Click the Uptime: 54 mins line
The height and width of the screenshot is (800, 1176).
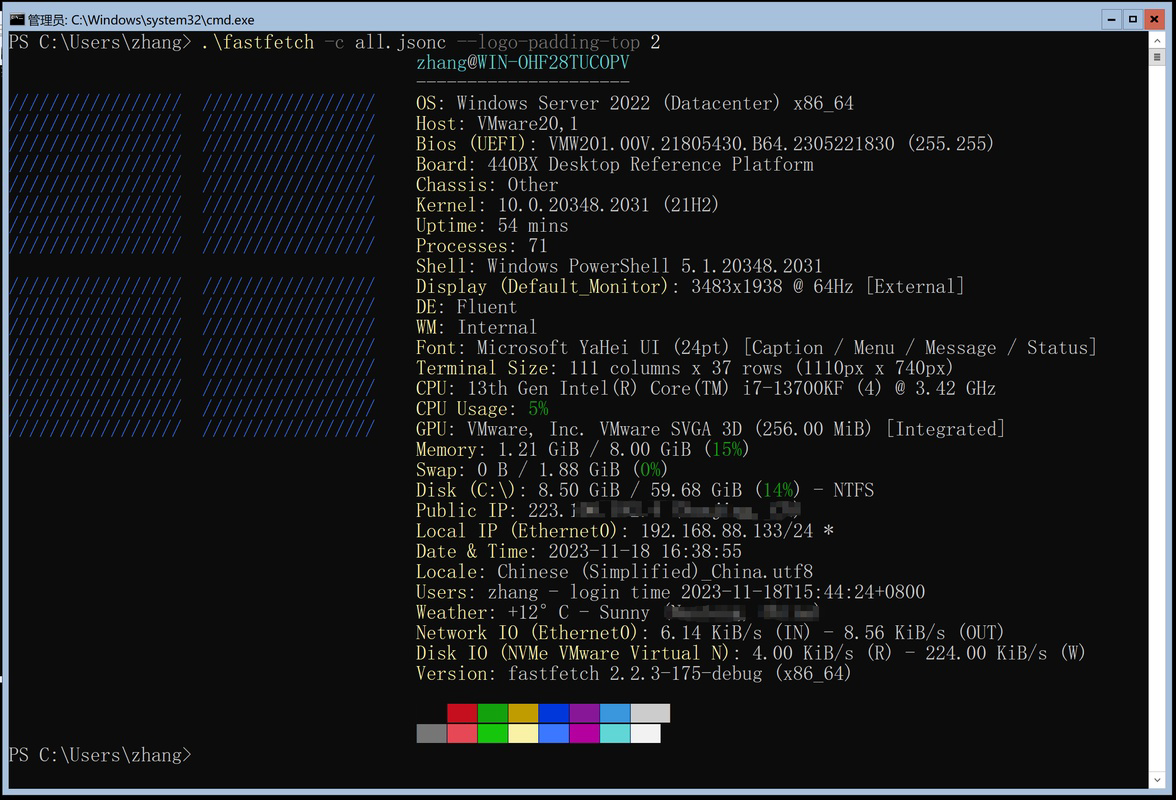492,226
